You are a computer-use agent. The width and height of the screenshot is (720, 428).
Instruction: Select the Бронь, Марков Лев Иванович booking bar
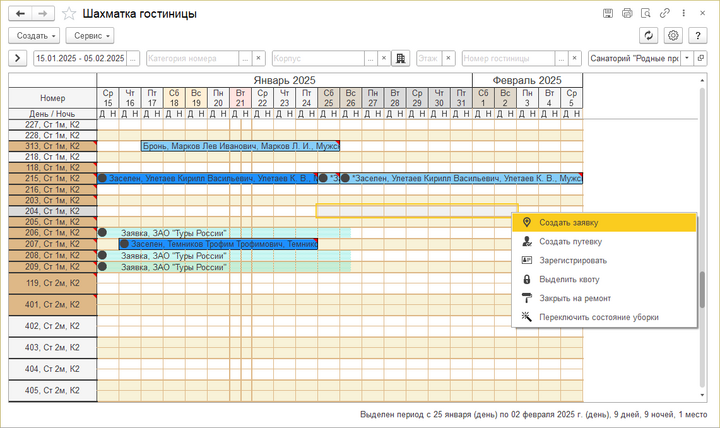click(x=240, y=146)
